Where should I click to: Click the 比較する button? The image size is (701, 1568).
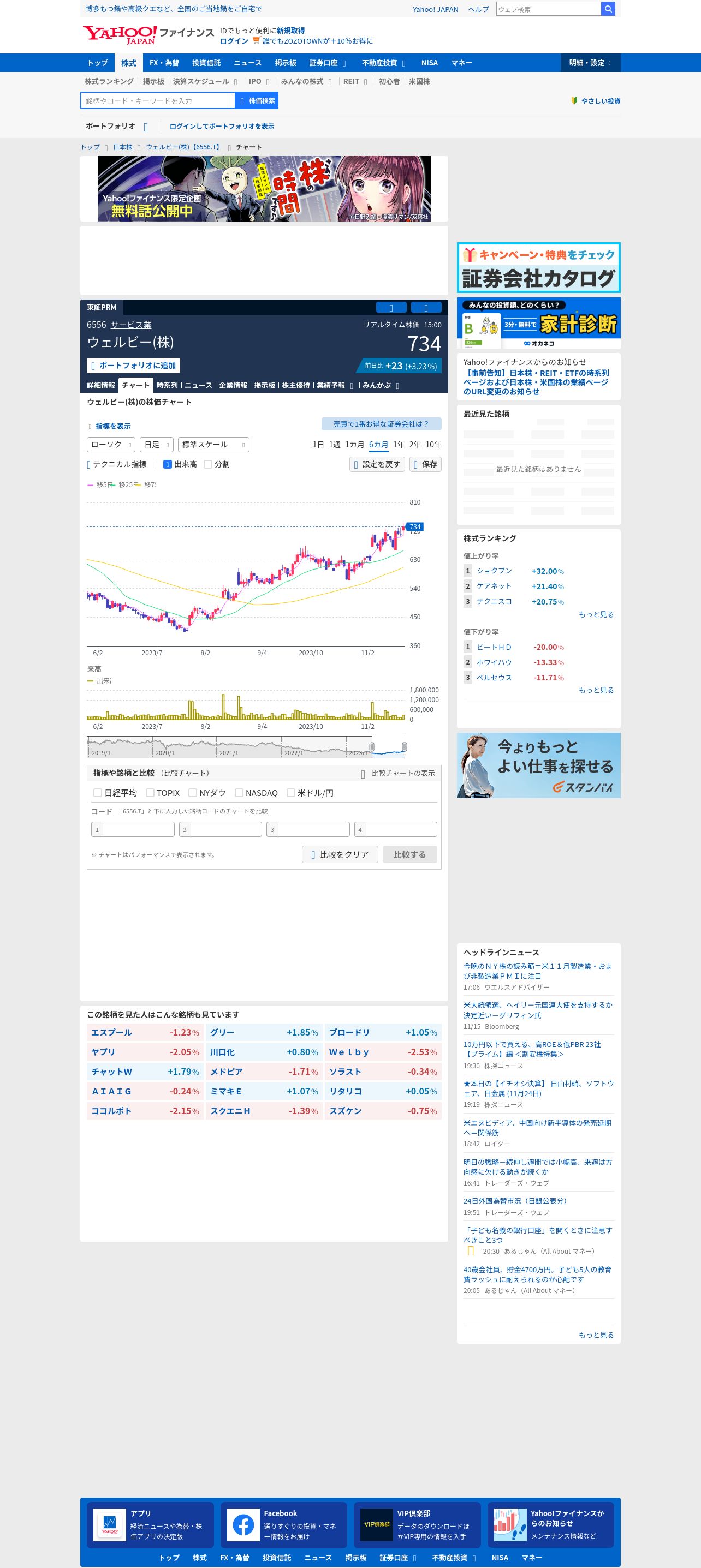coord(410,854)
